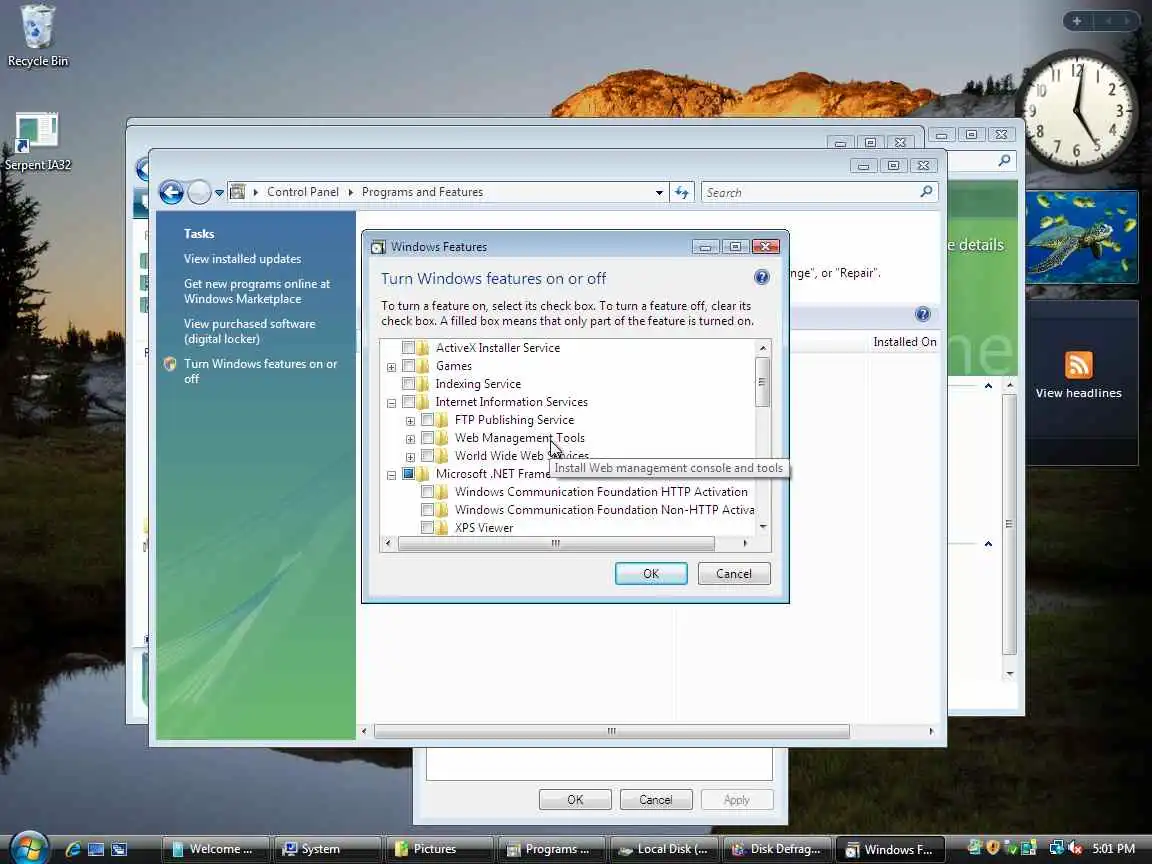Image resolution: width=1152 pixels, height=864 pixels.
Task: Check the Web Management Tools checkbox
Action: [428, 438]
